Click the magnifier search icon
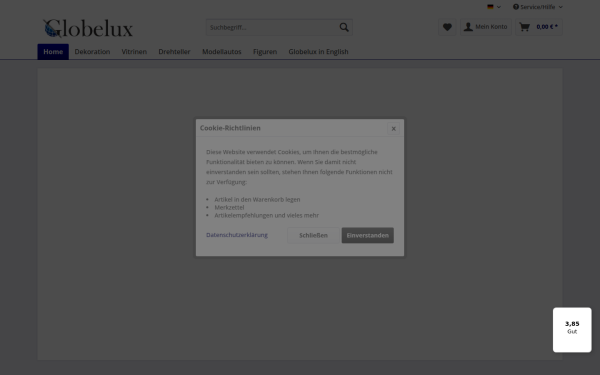 tap(344, 27)
